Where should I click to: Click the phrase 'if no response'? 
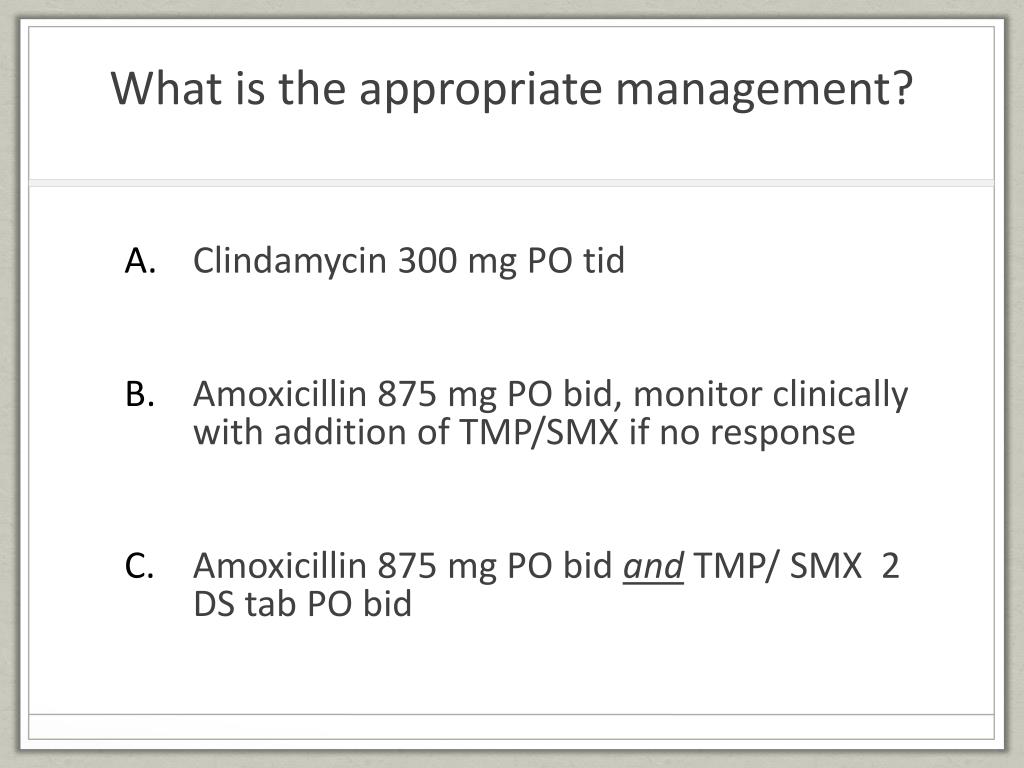(742, 432)
